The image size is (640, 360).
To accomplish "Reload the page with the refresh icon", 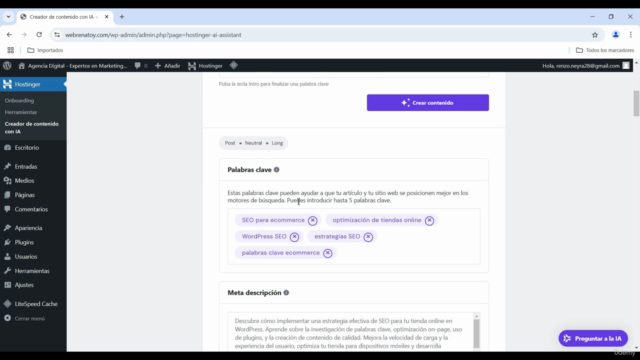I will point(39,35).
